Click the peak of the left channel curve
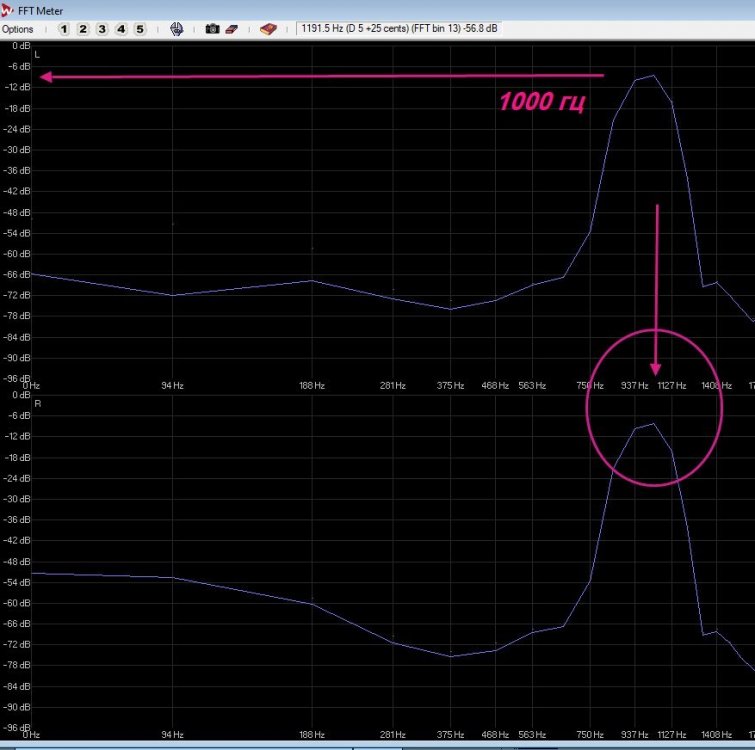 [x=654, y=76]
